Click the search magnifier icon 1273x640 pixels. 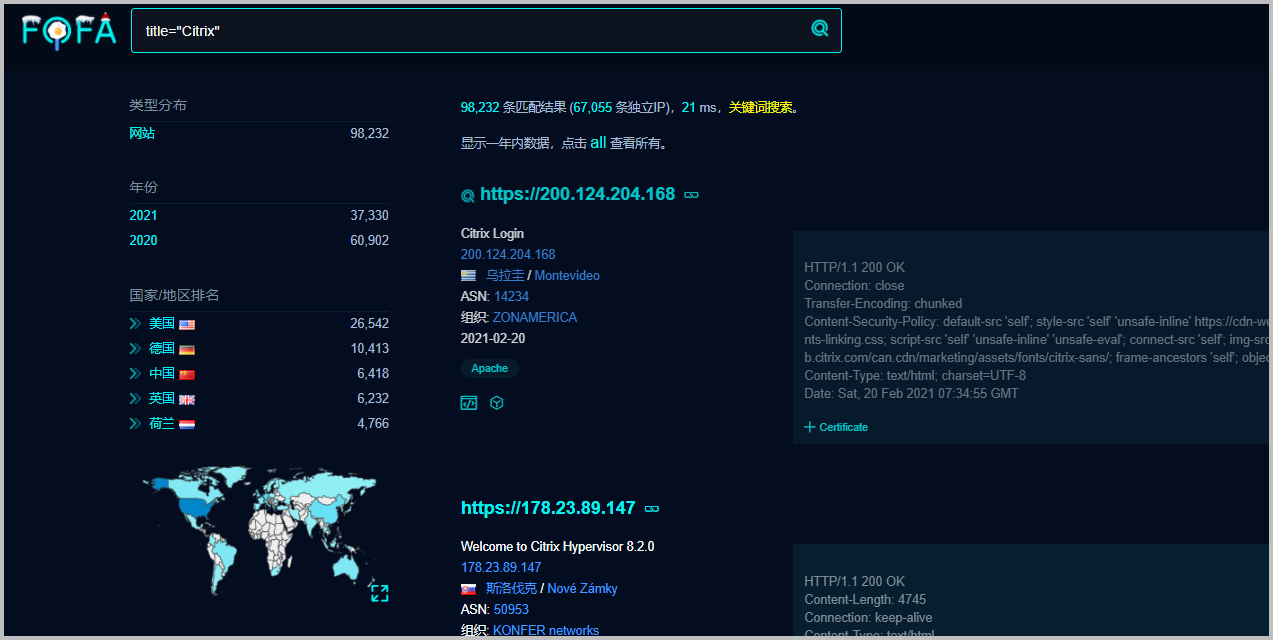(820, 29)
